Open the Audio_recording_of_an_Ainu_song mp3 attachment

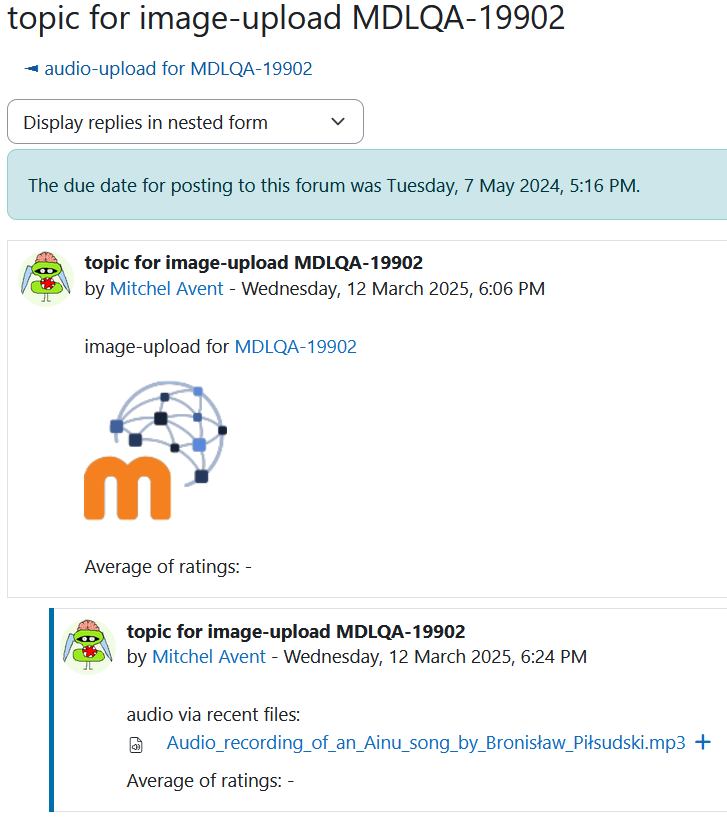coord(426,742)
